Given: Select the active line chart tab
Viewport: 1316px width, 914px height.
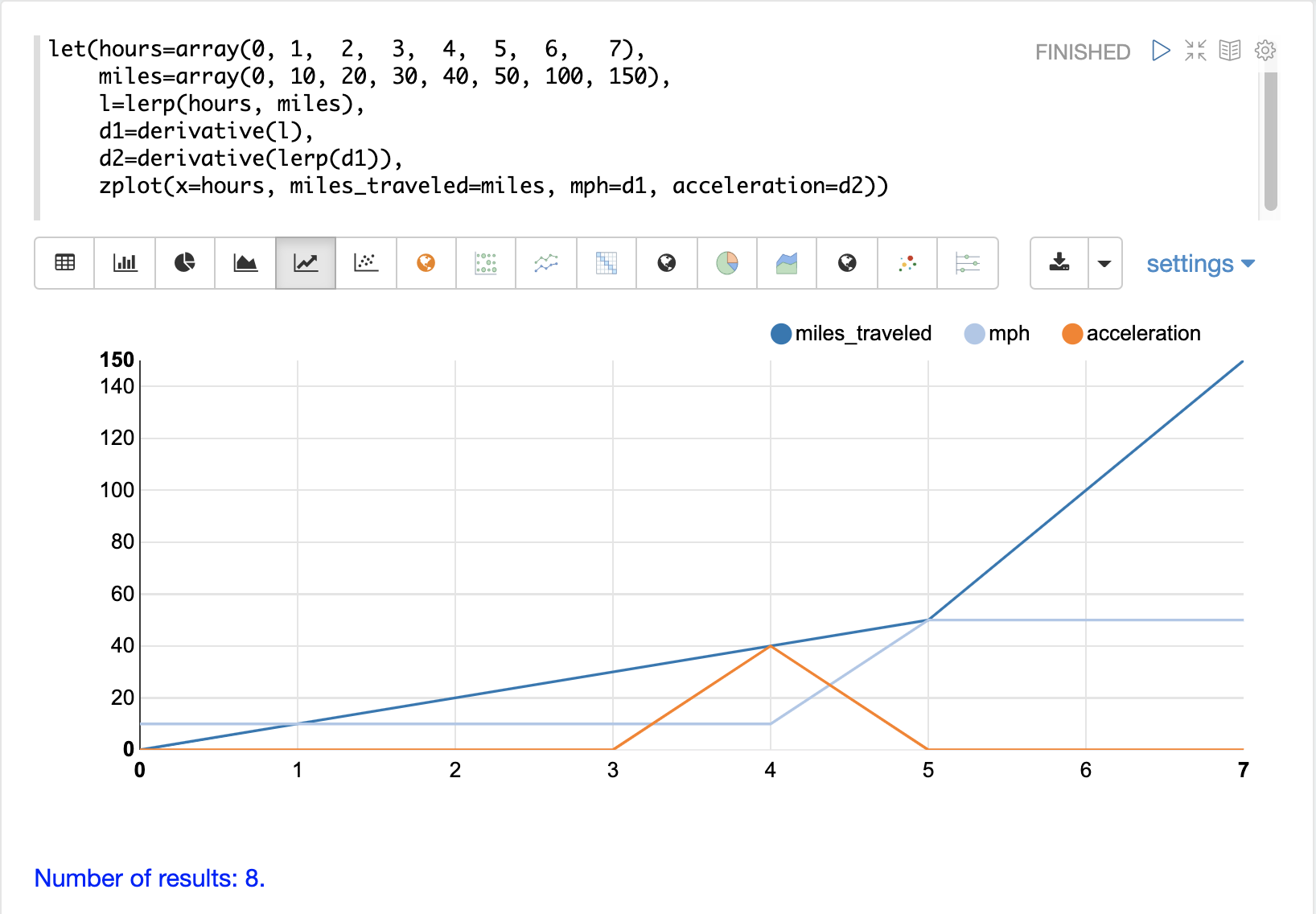Looking at the screenshot, I should coord(306,263).
